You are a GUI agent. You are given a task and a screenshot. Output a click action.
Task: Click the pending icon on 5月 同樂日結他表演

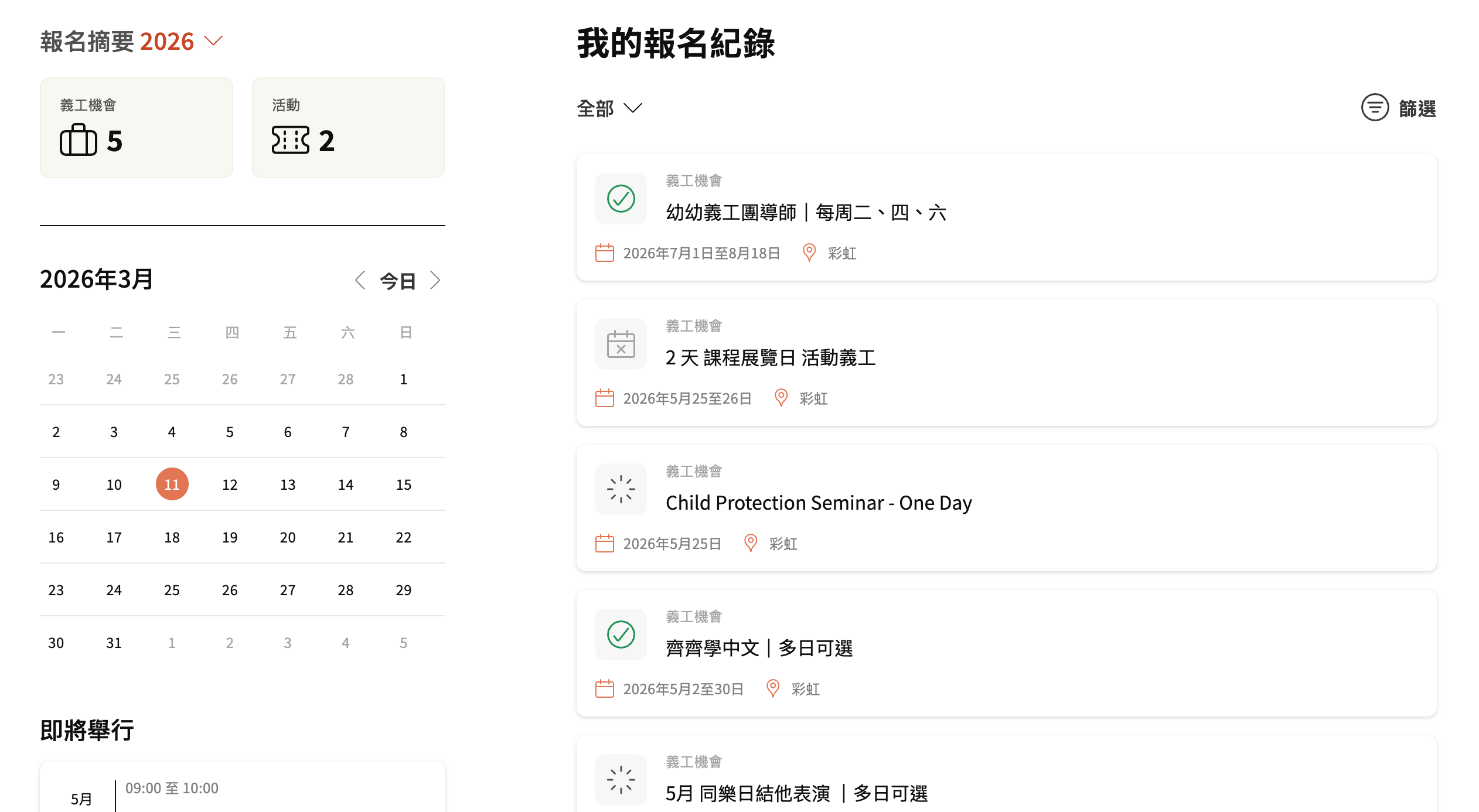621,780
